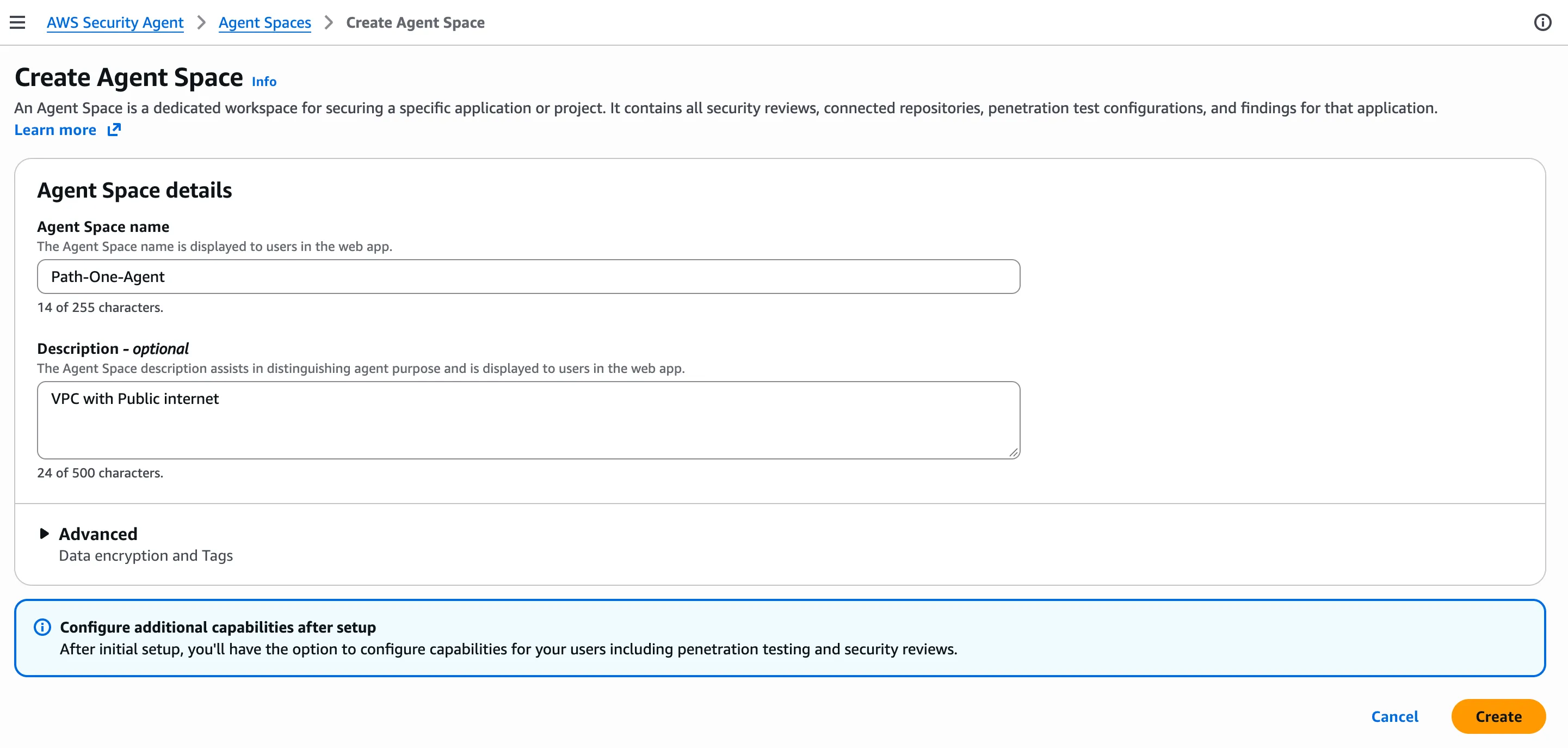Click the Create Agent Space breadcrumb text

pyautogui.click(x=416, y=22)
